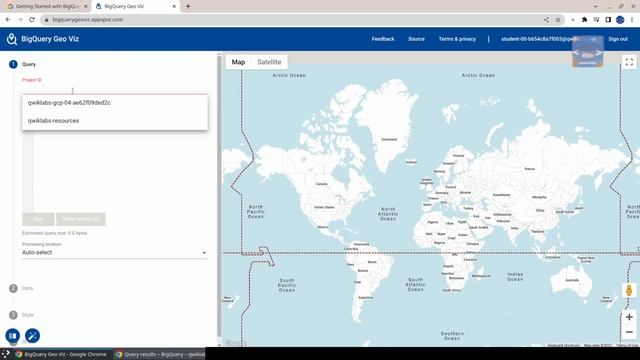This screenshot has width=640, height=360.
Task: Expand the Style section
Action: click(28, 315)
